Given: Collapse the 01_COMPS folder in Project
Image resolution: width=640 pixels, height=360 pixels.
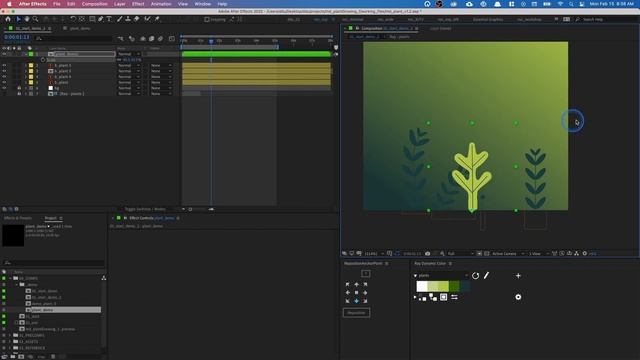Looking at the screenshot, I should click(x=10, y=278).
